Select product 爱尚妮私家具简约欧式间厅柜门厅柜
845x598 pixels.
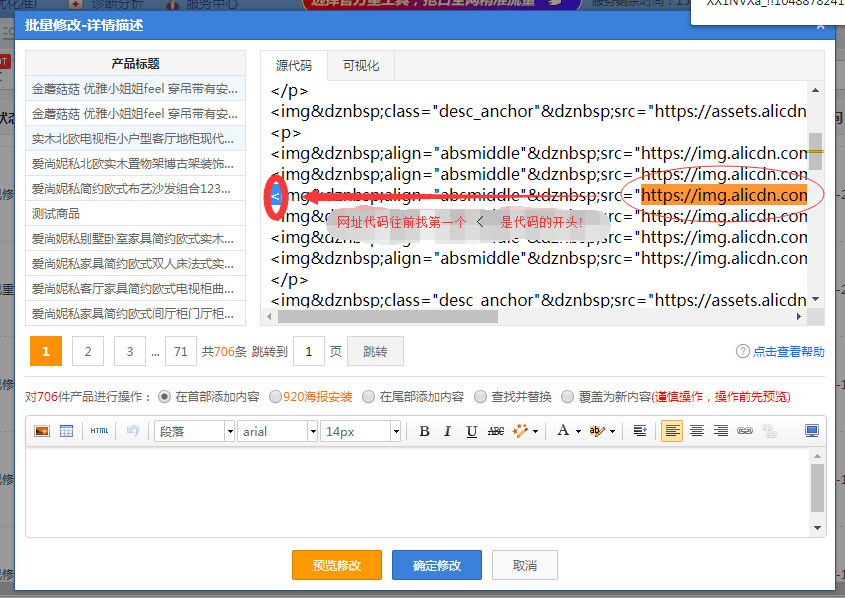coord(135,314)
